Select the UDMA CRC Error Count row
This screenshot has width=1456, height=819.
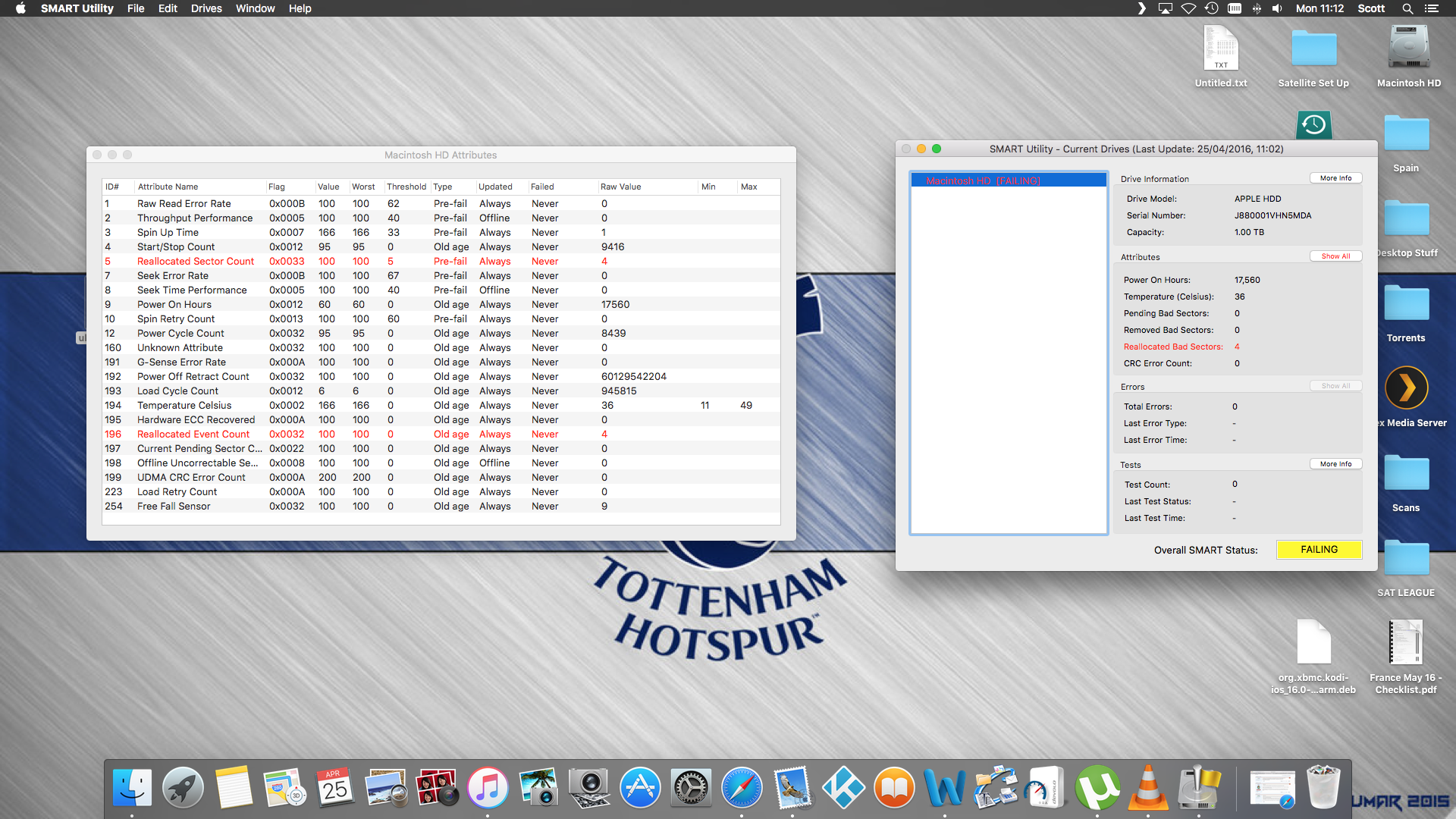pos(441,478)
